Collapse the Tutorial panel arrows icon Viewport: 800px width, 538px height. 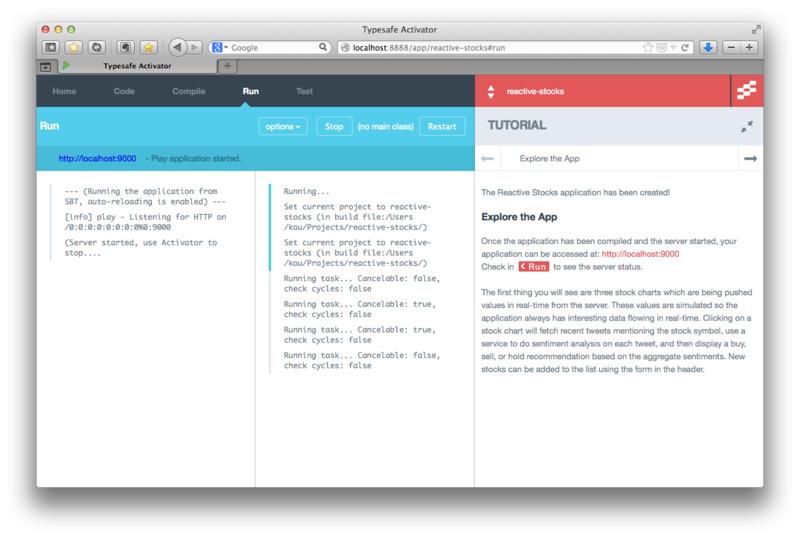747,127
